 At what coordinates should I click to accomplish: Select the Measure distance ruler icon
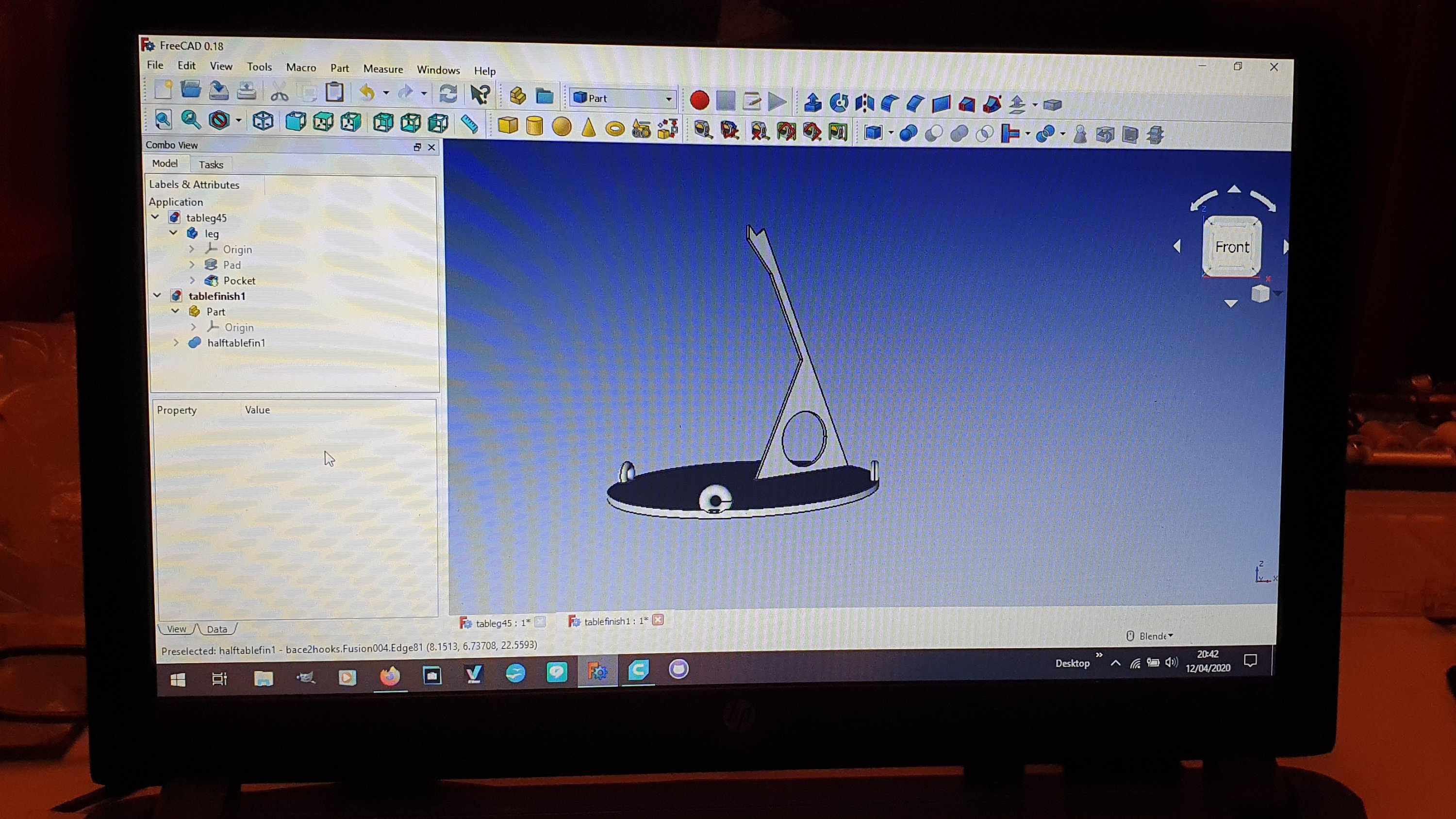tap(469, 123)
